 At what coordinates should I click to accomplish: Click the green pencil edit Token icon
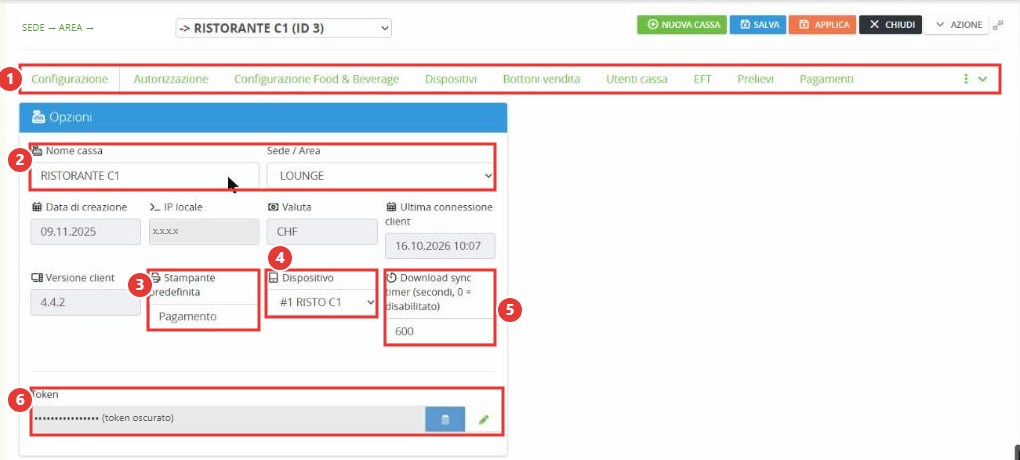point(483,420)
